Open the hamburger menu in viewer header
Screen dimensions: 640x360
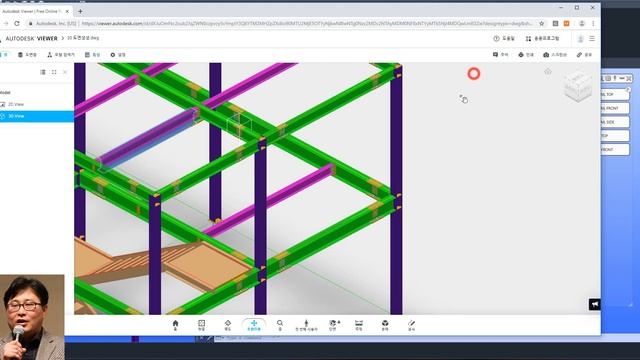point(592,38)
